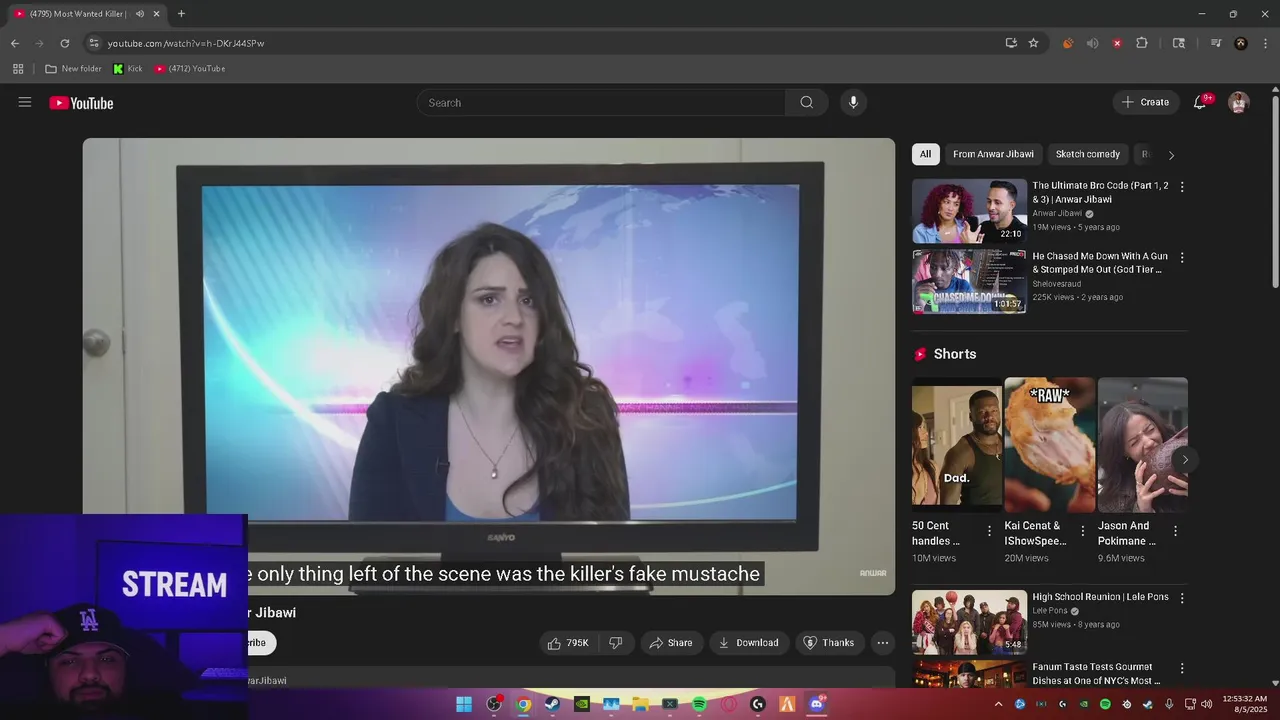Open the Anwar Jibawi channel under Bro Code

pyautogui.click(x=1057, y=213)
